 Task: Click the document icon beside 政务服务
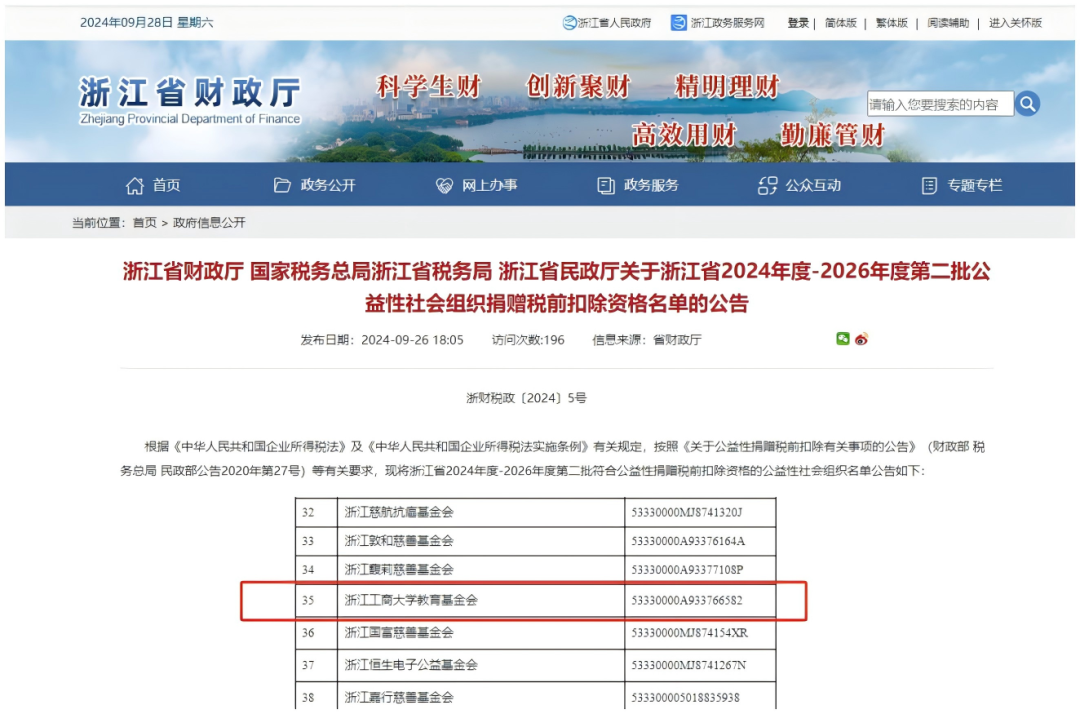(605, 185)
